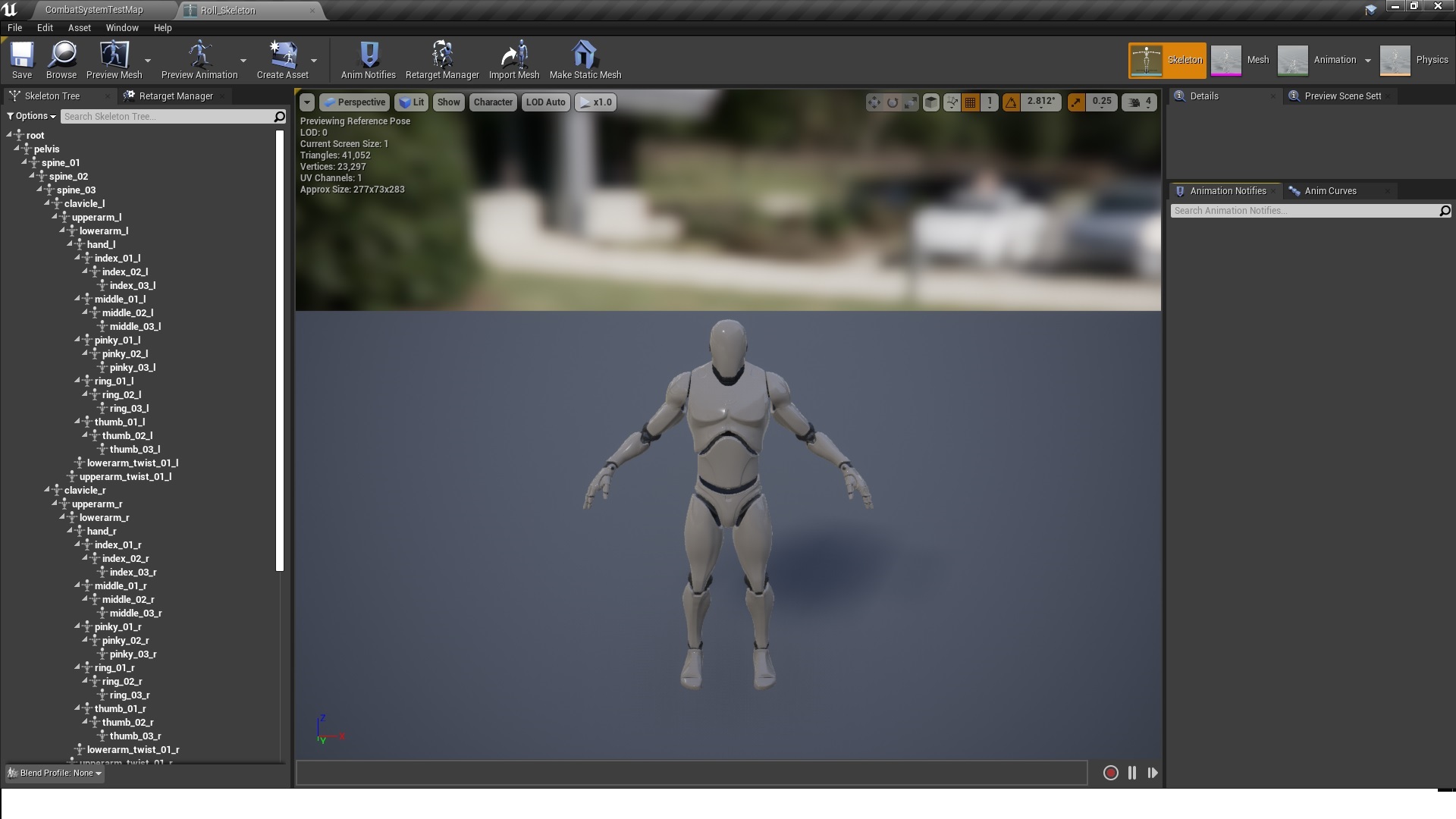Click the Create Asset icon
This screenshot has height=819, width=1456.
pos(283,61)
